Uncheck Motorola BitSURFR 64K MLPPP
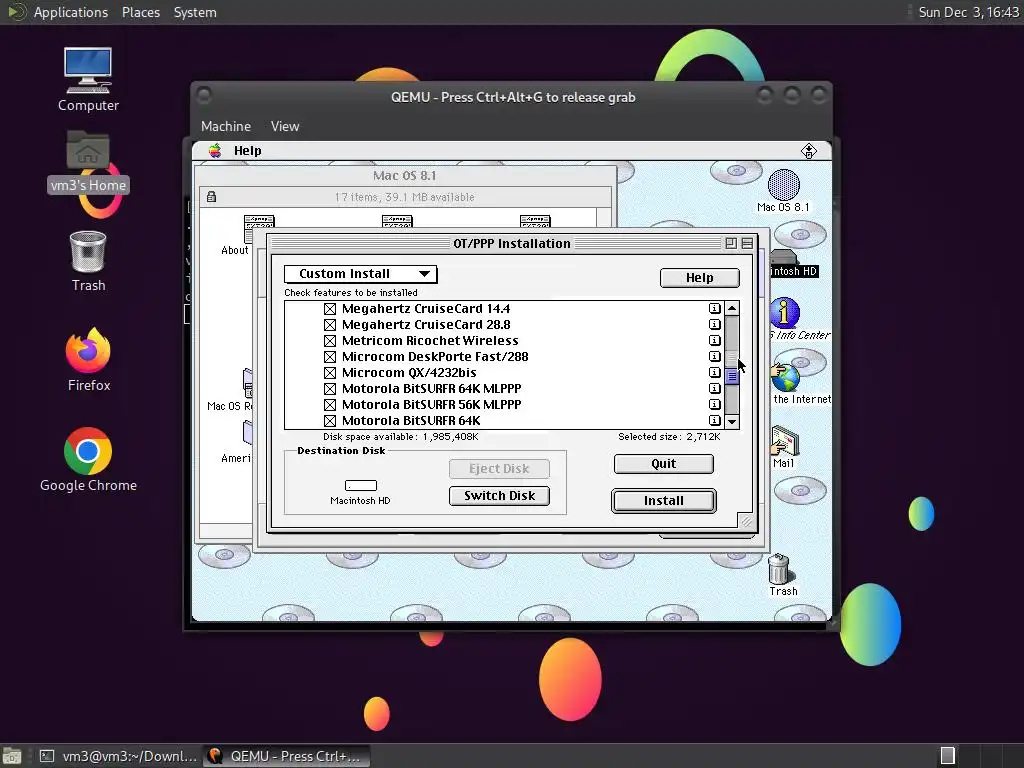 (x=330, y=389)
